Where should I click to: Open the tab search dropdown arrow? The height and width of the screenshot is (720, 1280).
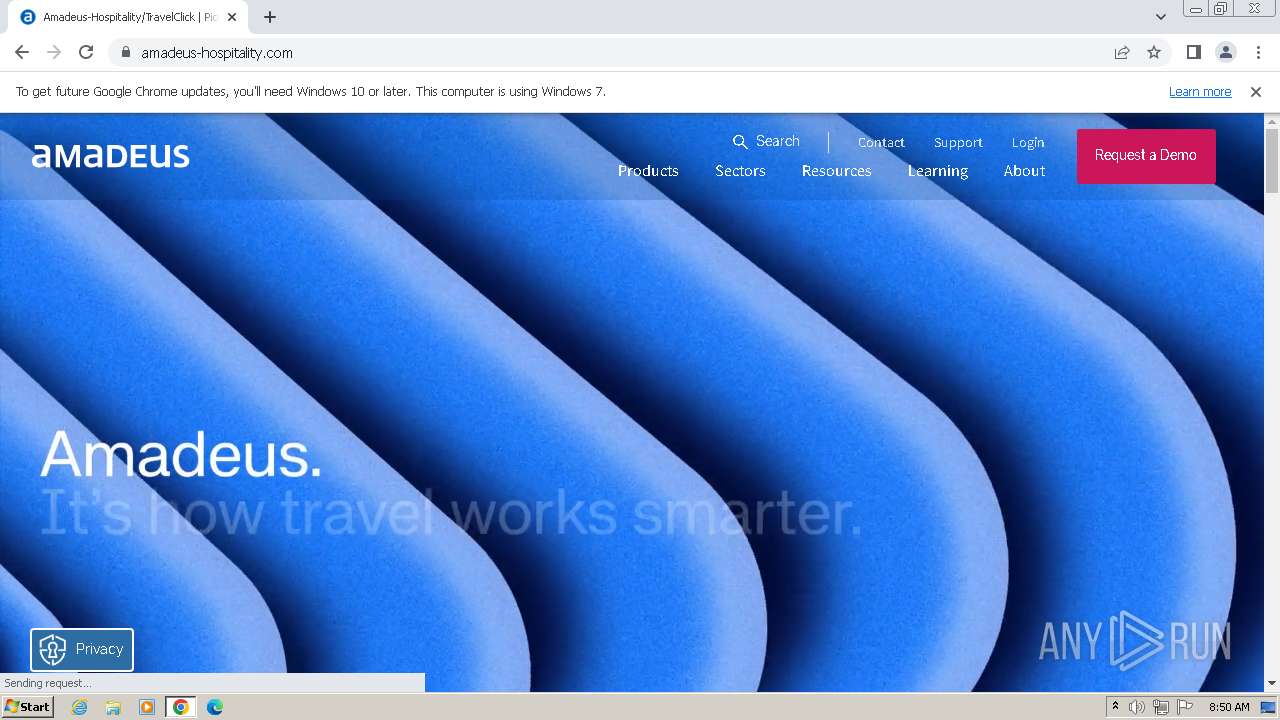(1160, 17)
